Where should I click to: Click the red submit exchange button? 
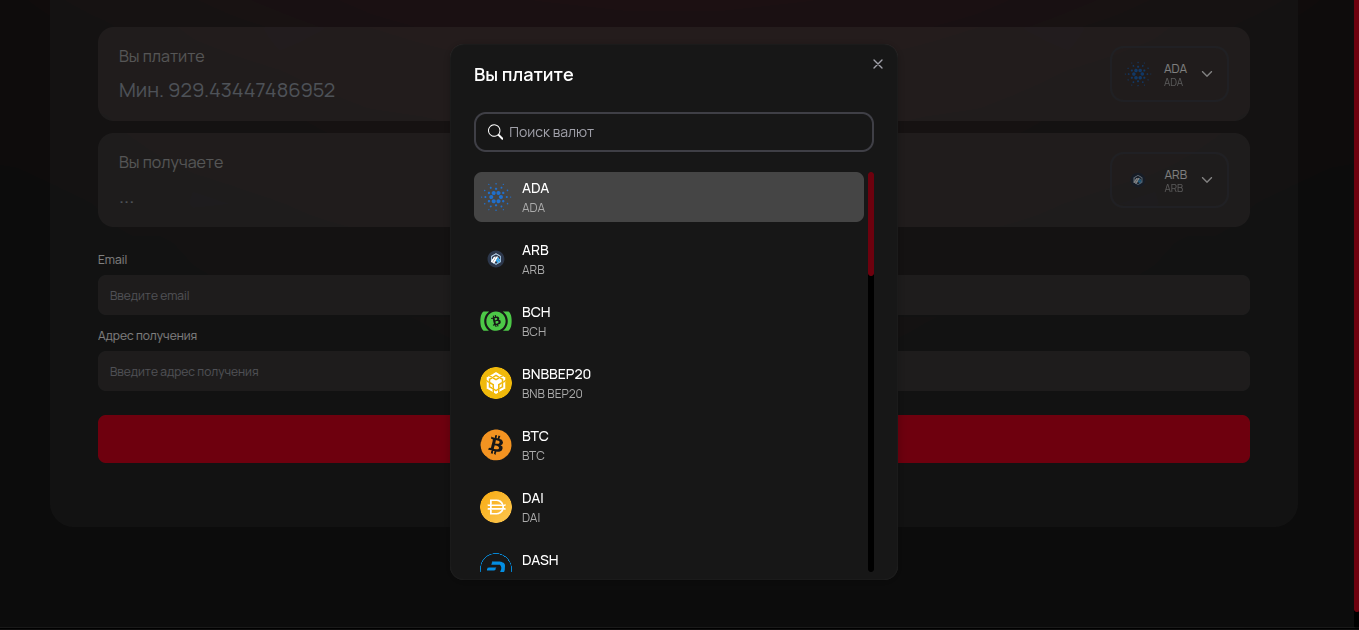pos(1070,439)
